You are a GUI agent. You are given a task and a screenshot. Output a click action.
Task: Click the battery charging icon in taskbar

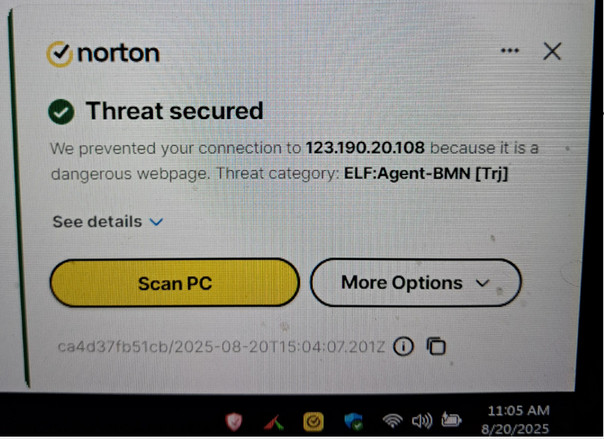click(451, 420)
